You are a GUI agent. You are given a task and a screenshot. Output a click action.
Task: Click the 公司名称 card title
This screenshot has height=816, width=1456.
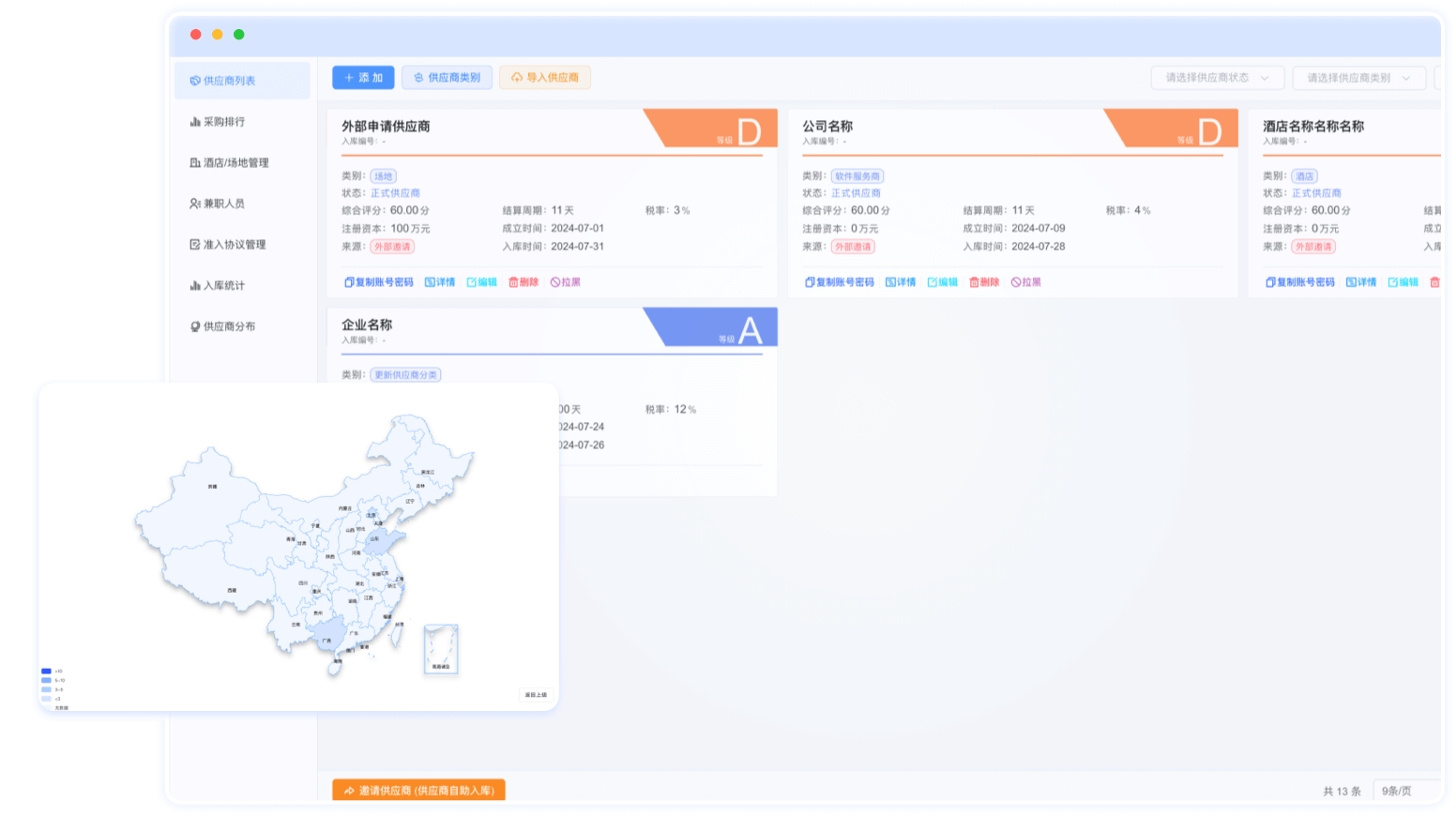(827, 127)
